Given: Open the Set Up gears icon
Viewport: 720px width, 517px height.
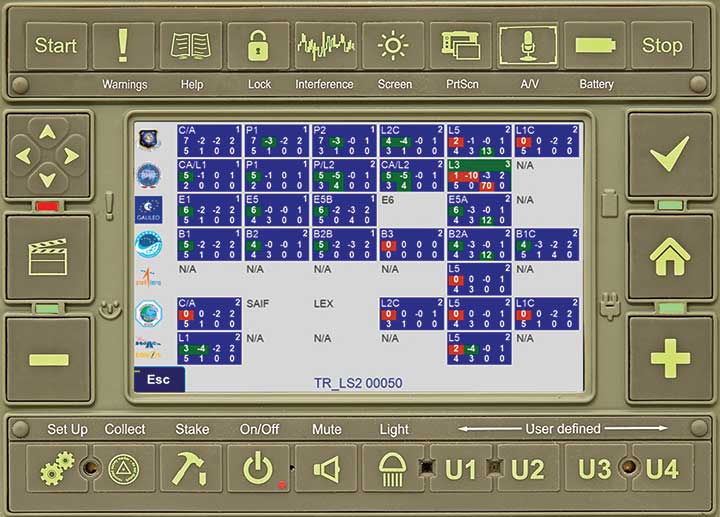Looking at the screenshot, I should [x=57, y=468].
